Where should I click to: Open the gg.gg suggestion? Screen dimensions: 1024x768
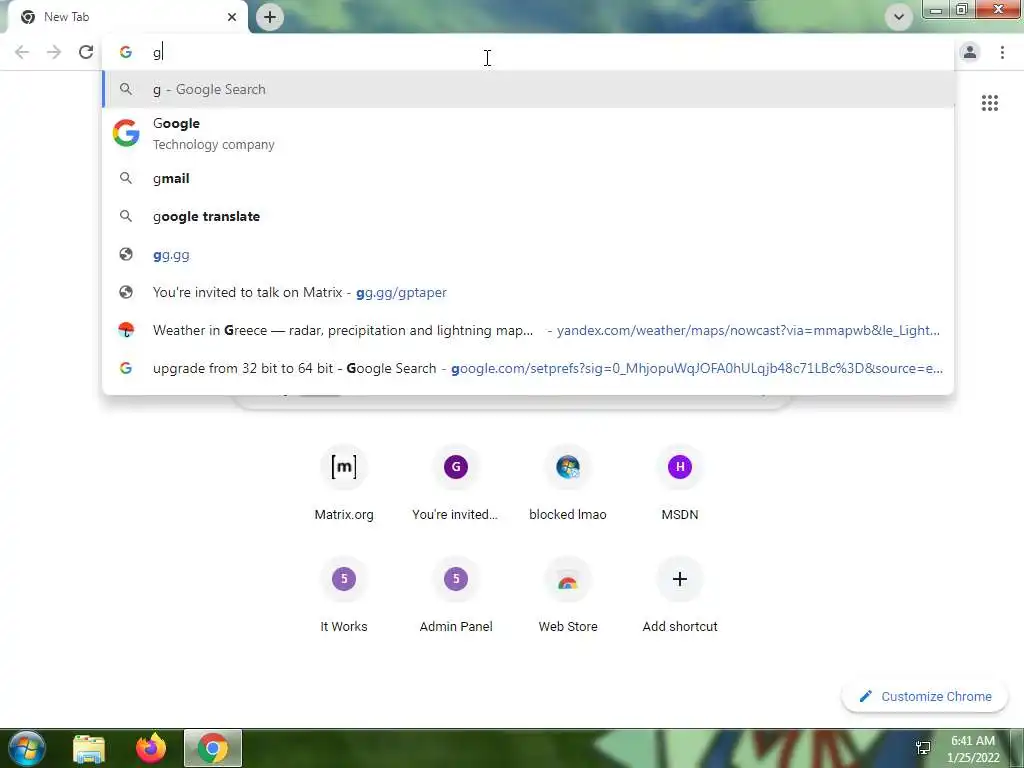point(528,255)
